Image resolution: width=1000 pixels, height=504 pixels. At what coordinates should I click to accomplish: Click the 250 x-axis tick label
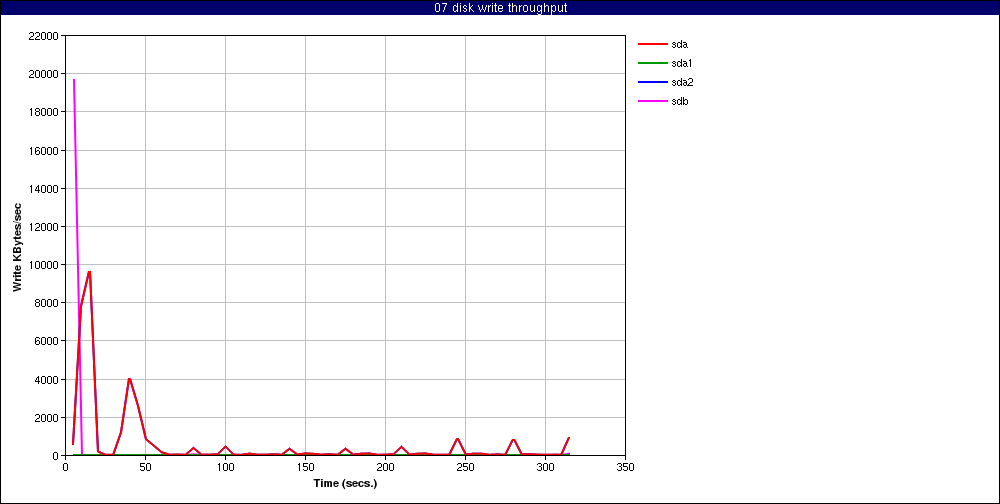click(466, 468)
